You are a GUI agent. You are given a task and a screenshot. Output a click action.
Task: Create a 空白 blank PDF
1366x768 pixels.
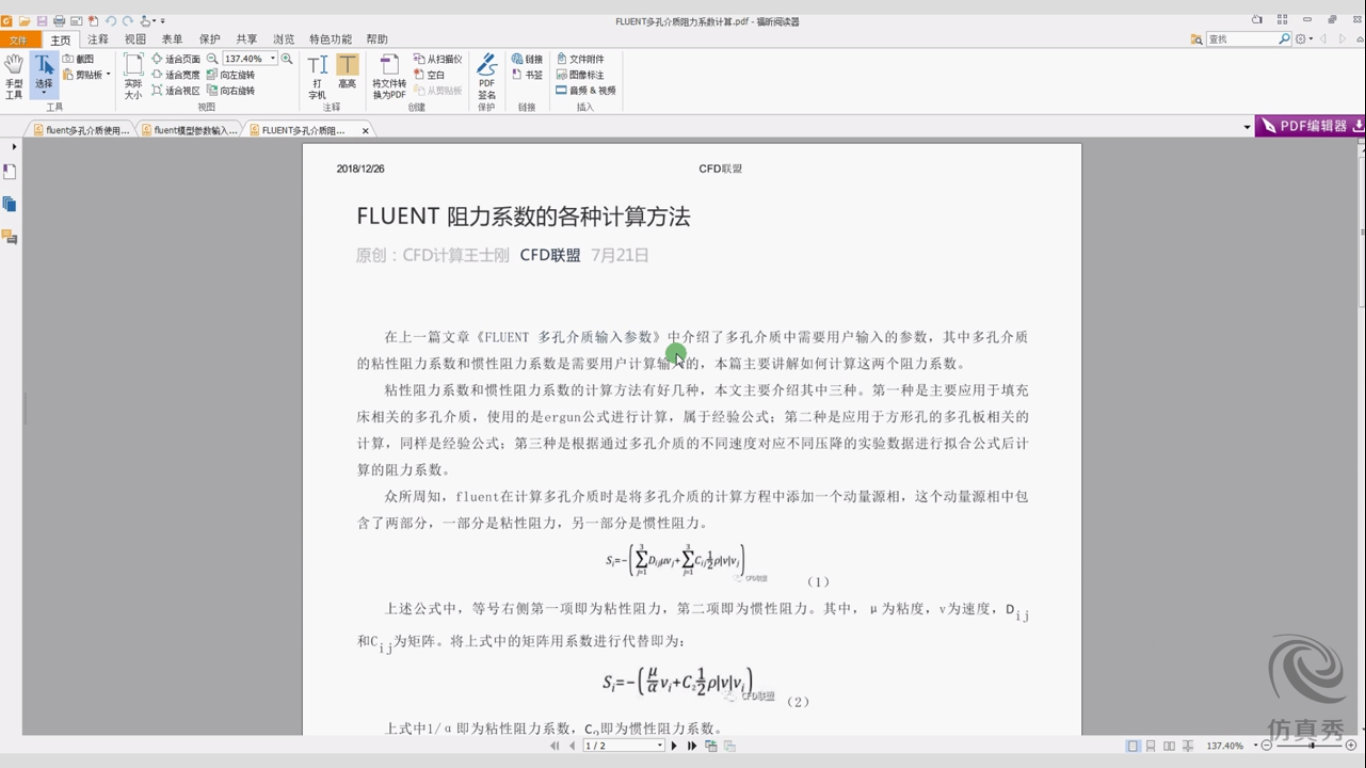[x=430, y=75]
